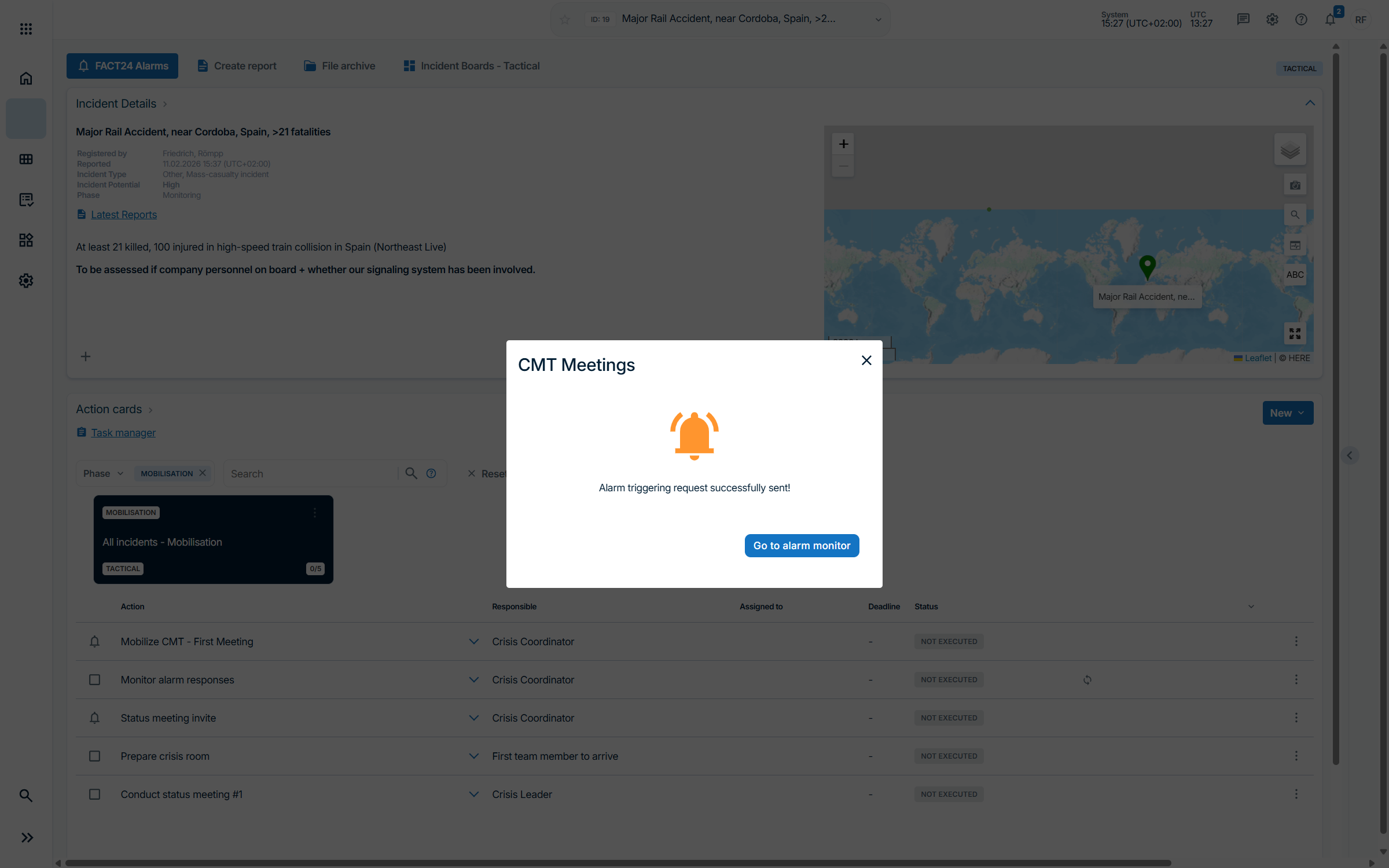Open the New action card dropdown
Viewport: 1389px width, 868px height.
(x=1287, y=413)
